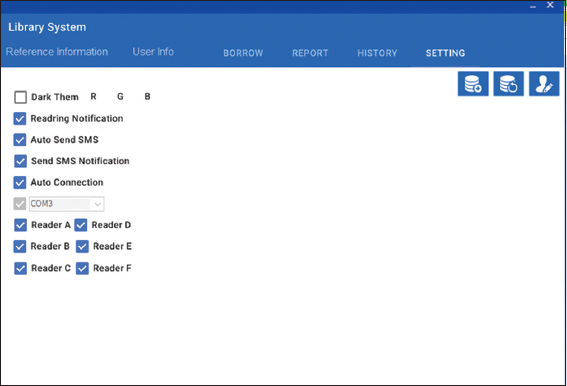Click the G color label

click(x=120, y=97)
